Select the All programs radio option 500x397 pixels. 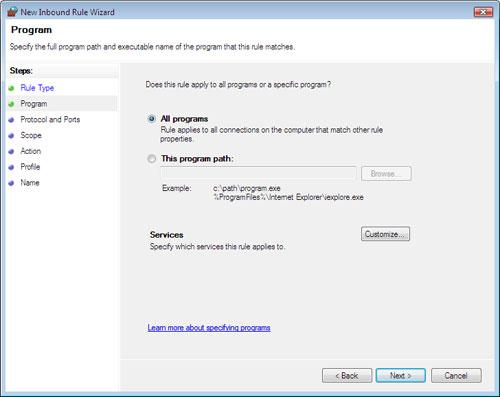[152, 119]
